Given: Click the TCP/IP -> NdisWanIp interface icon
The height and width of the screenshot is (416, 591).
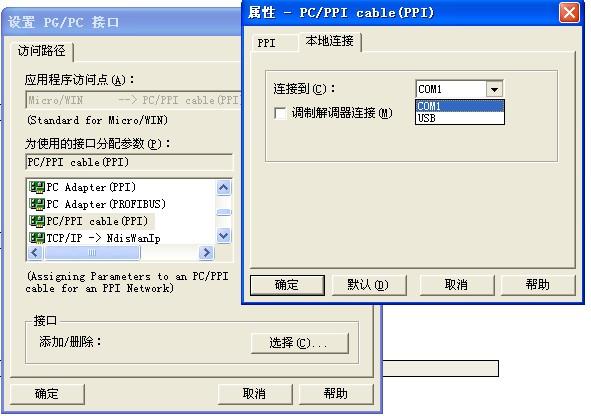Looking at the screenshot, I should pos(37,238).
